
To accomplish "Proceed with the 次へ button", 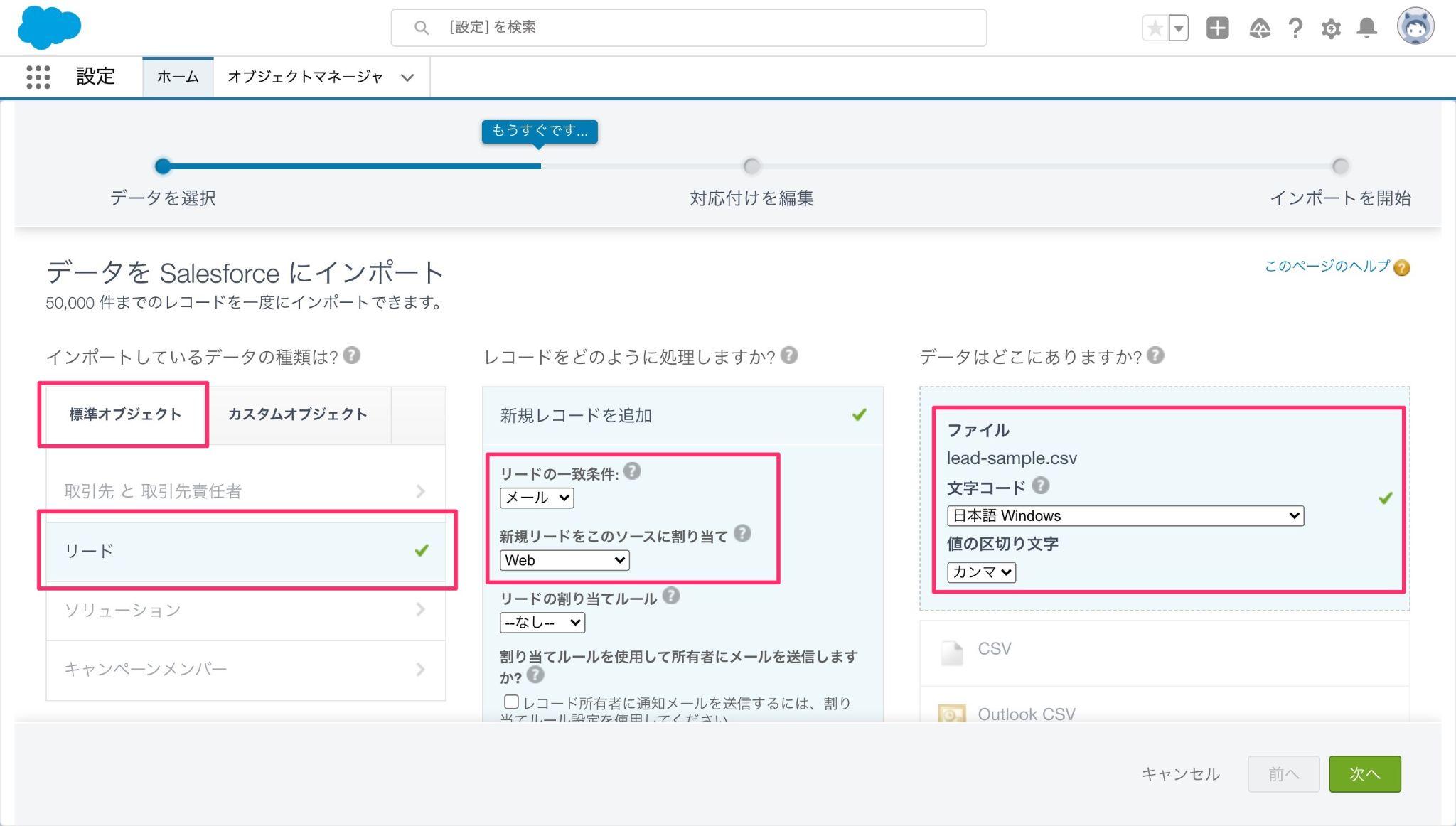I will tap(1365, 774).
